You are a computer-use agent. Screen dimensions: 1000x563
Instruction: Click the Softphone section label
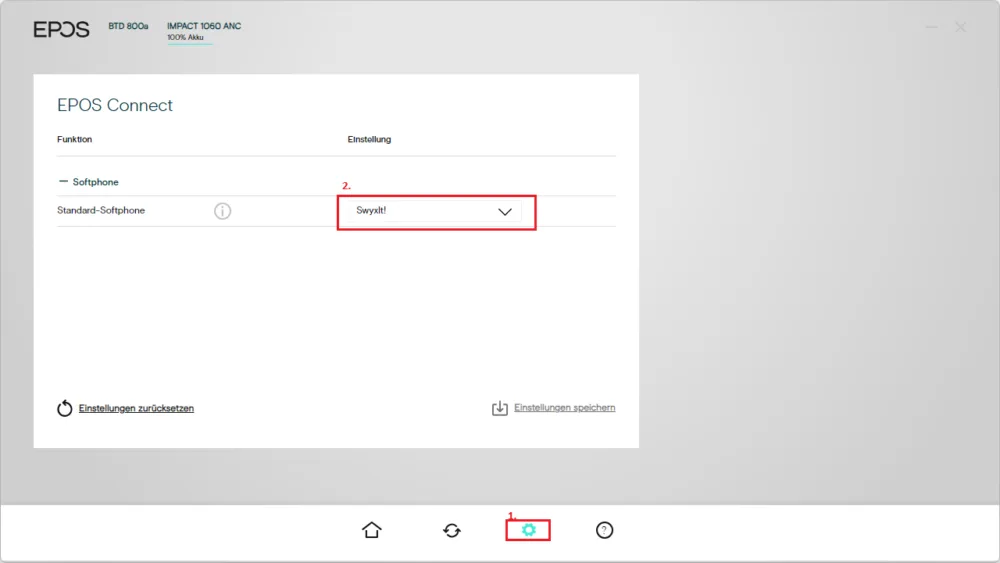96,182
